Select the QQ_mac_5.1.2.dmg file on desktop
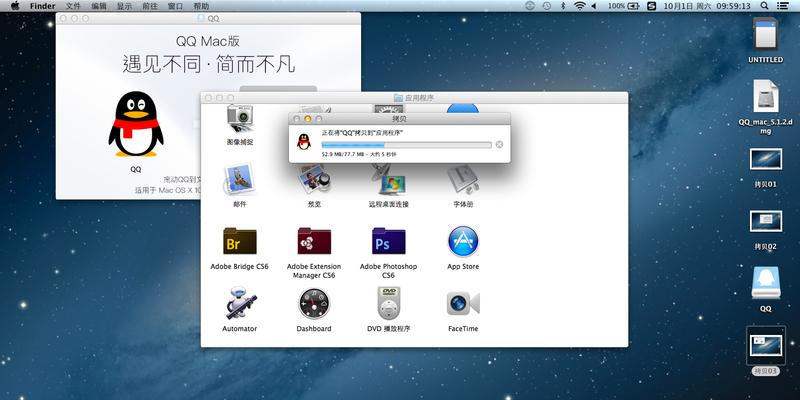The height and width of the screenshot is (400, 800). coord(766,96)
